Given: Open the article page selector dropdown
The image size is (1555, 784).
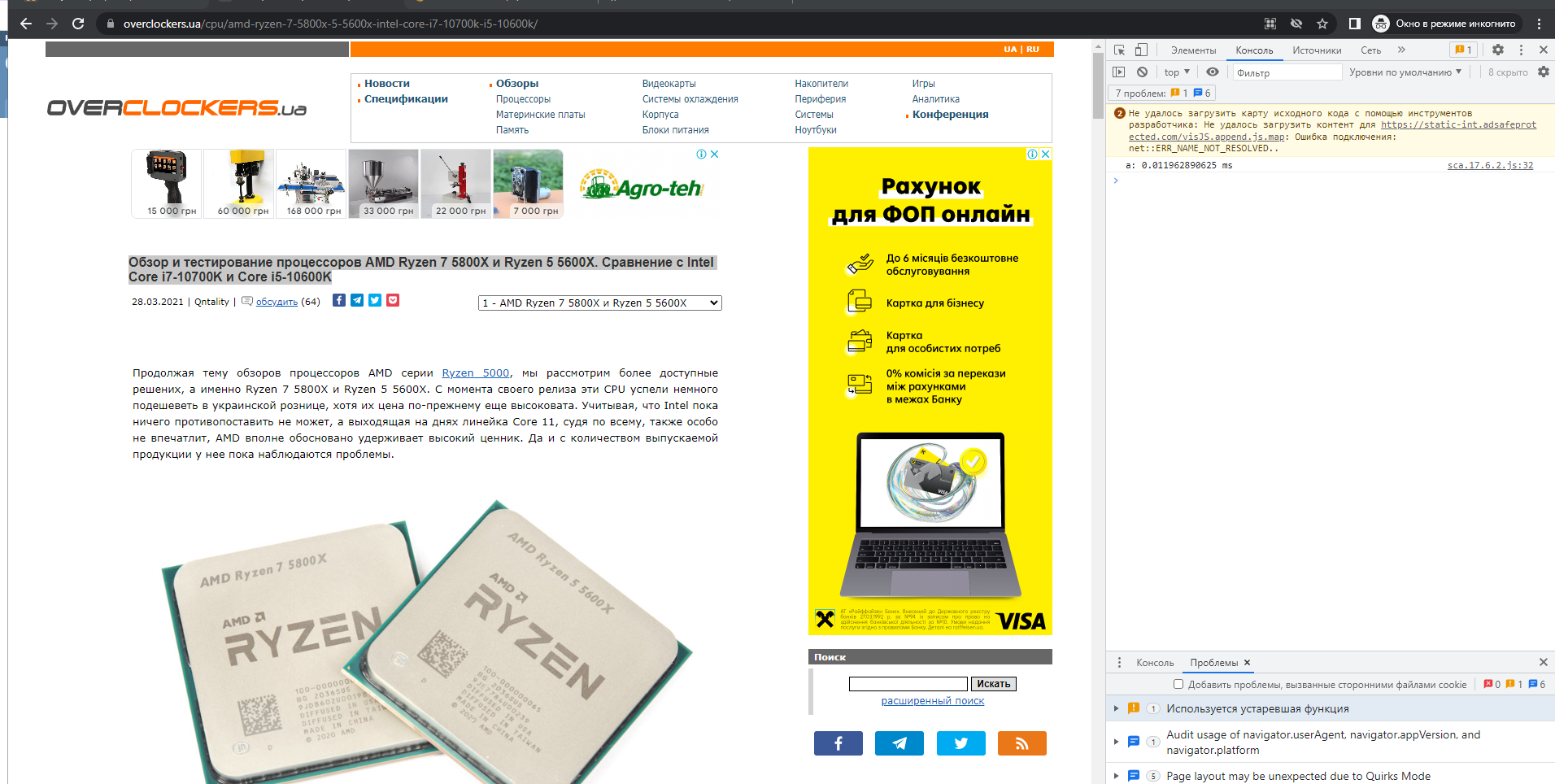Looking at the screenshot, I should tap(600, 303).
